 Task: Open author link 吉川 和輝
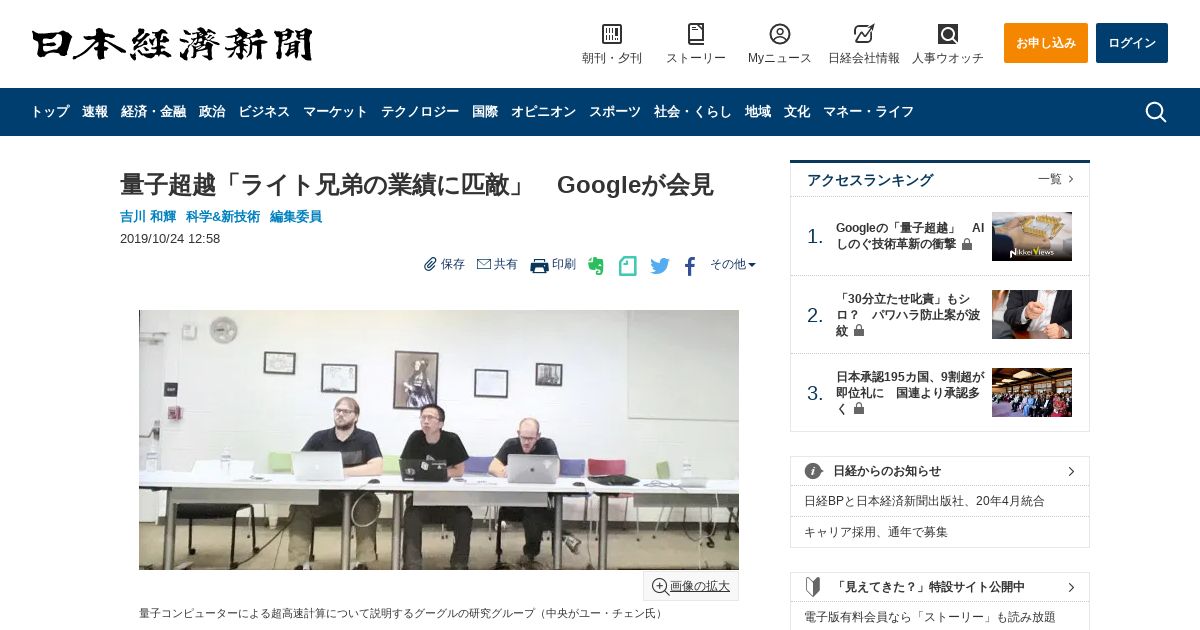pos(148,217)
